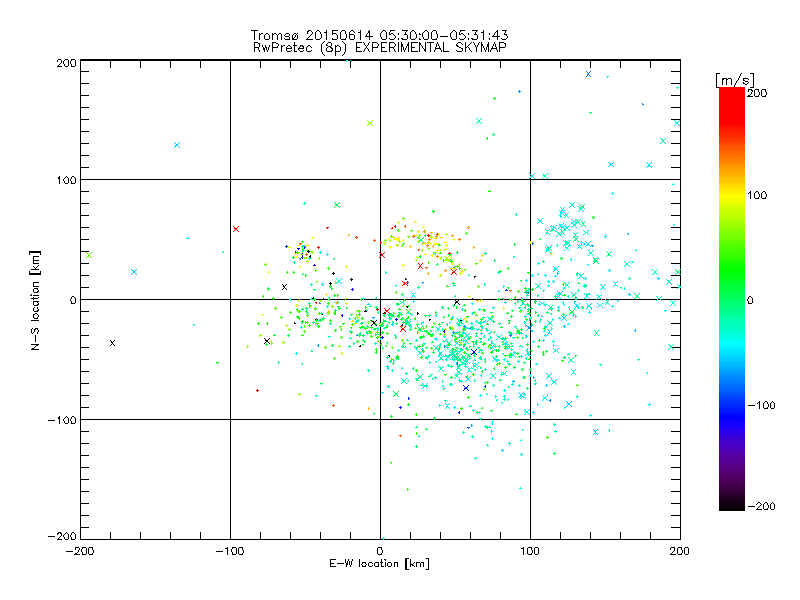The width and height of the screenshot is (800, 600).
Task: Click the E-W axis tick label '-100'
Action: (x=230, y=551)
